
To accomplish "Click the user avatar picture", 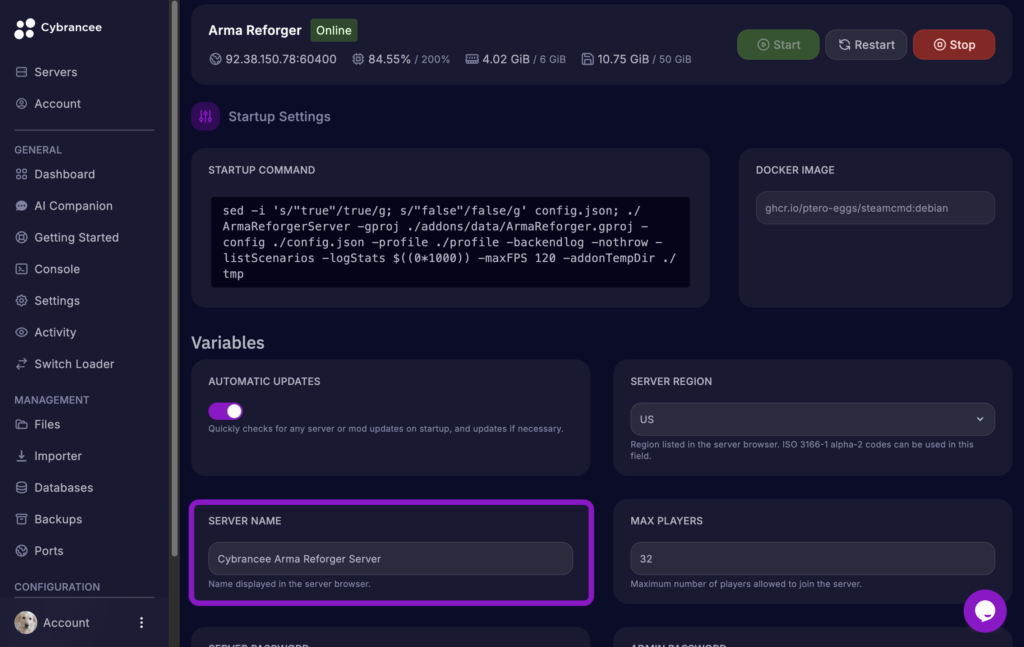I will tap(26, 622).
